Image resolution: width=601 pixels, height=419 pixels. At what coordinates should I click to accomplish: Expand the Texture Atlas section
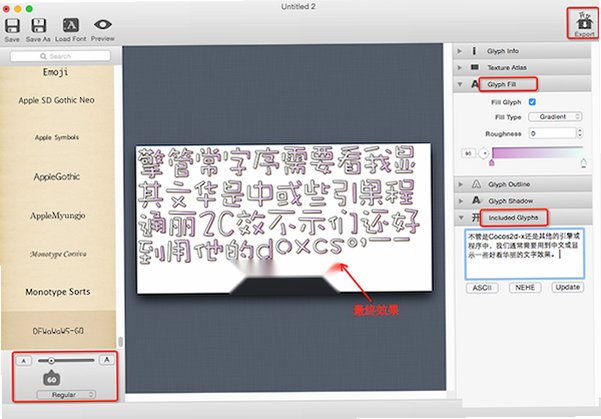pos(460,67)
